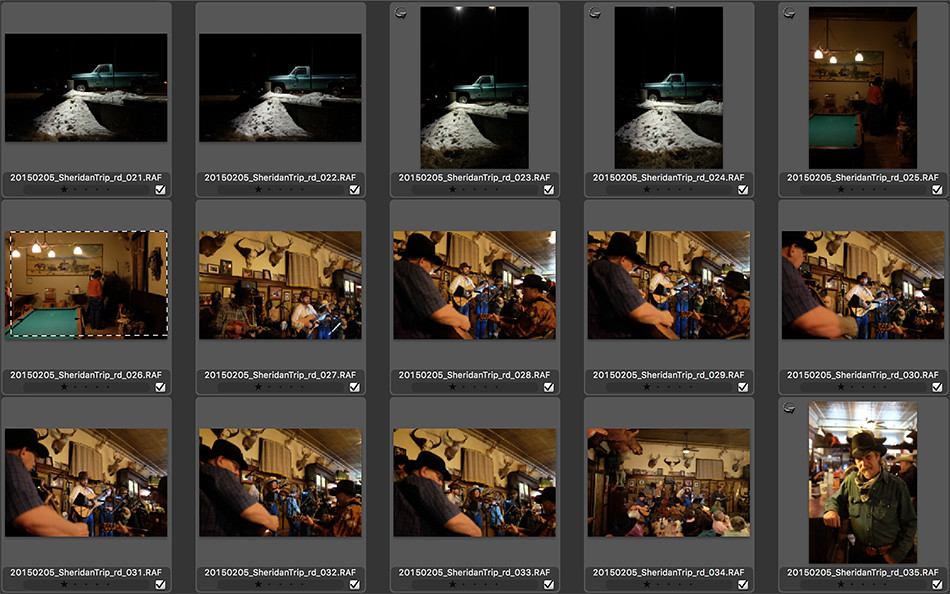Click the rating star under SheridanTrip_rd_028.RAF
Image resolution: width=950 pixels, height=594 pixels.
(x=453, y=387)
